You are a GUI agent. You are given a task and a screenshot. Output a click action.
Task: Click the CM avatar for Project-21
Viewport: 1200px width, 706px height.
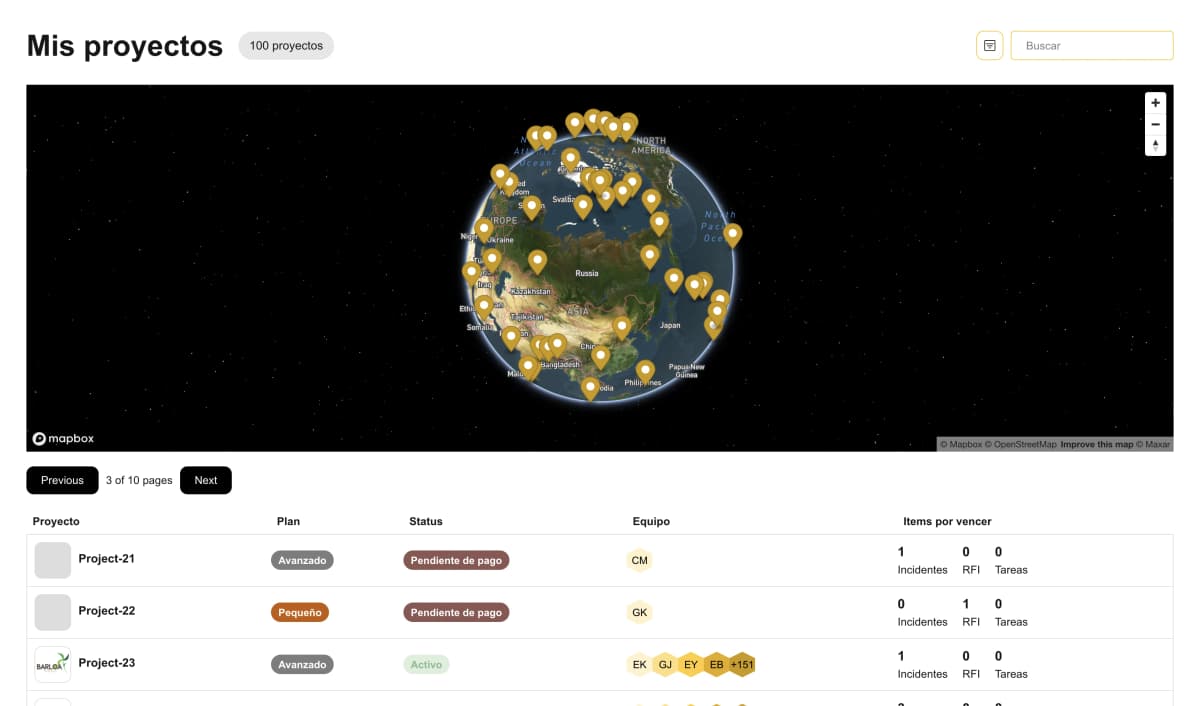click(639, 560)
